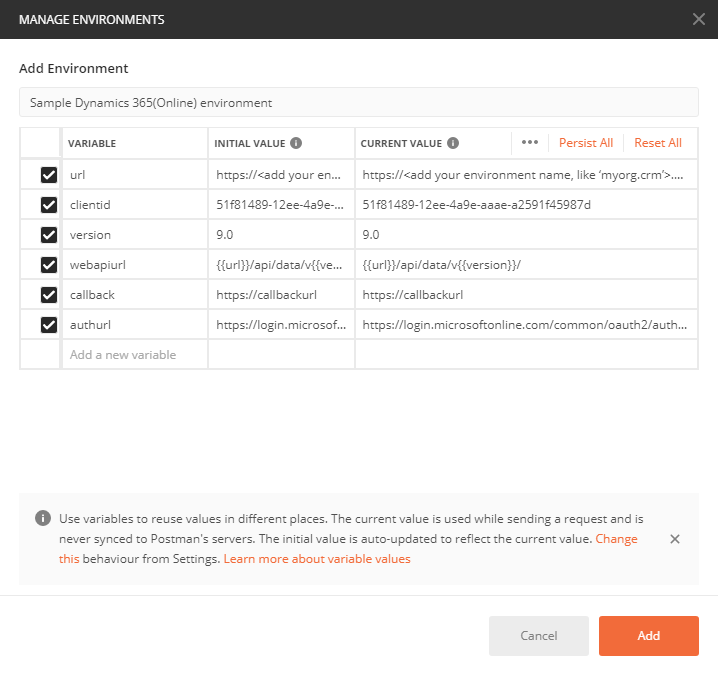718x675 pixels.
Task: Edit current value of authurl
Action: (526, 325)
